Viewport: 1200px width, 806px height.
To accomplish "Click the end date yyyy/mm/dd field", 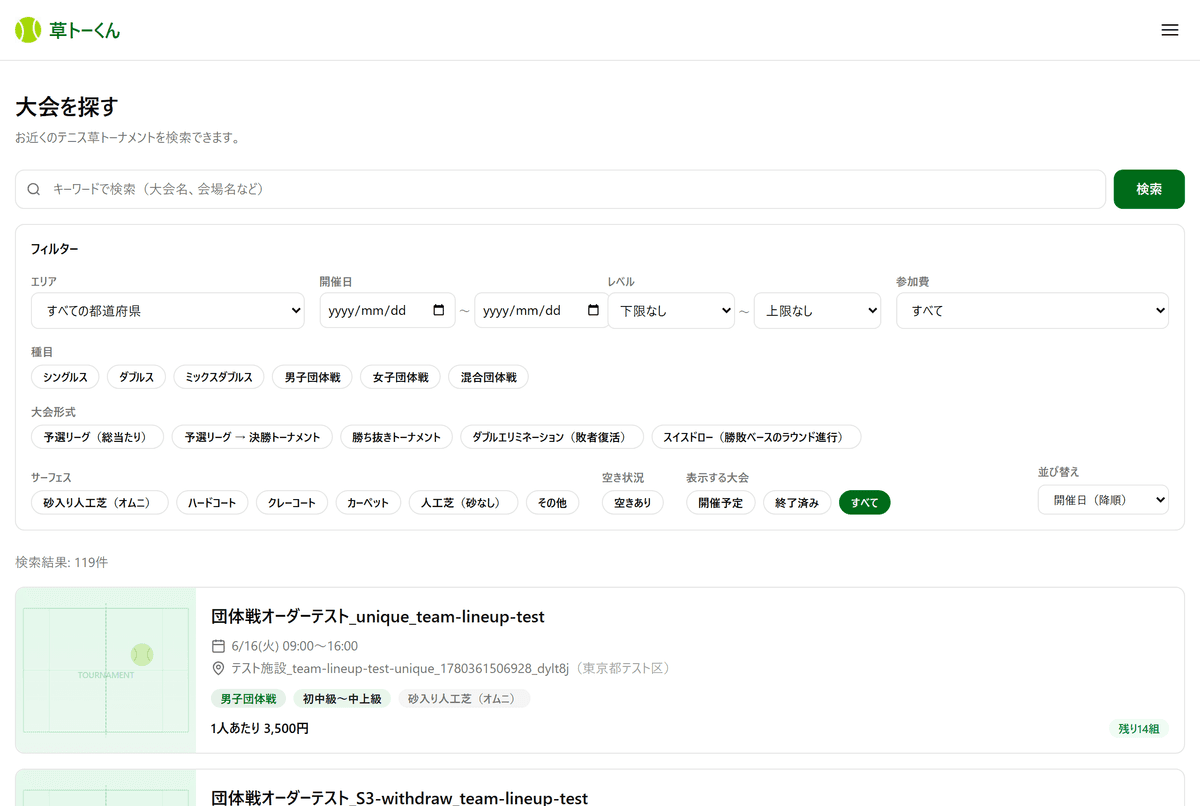I will [541, 310].
